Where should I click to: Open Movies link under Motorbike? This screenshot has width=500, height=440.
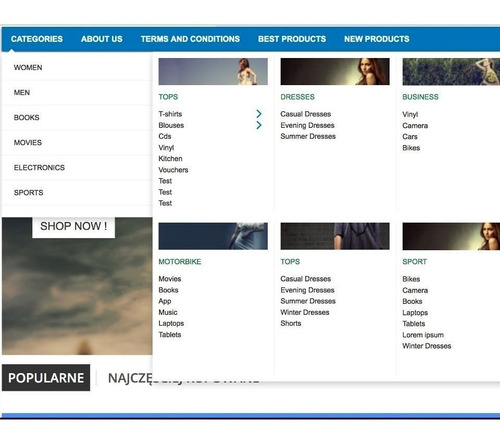(x=170, y=279)
